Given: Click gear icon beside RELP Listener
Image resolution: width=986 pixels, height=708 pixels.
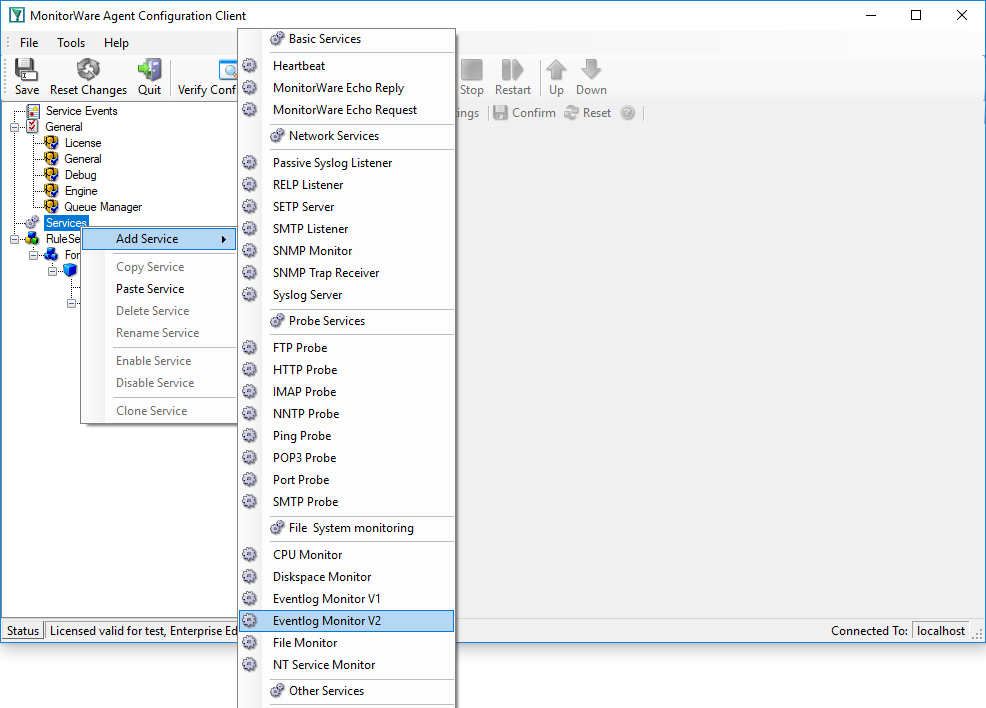Looking at the screenshot, I should pyautogui.click(x=250, y=184).
